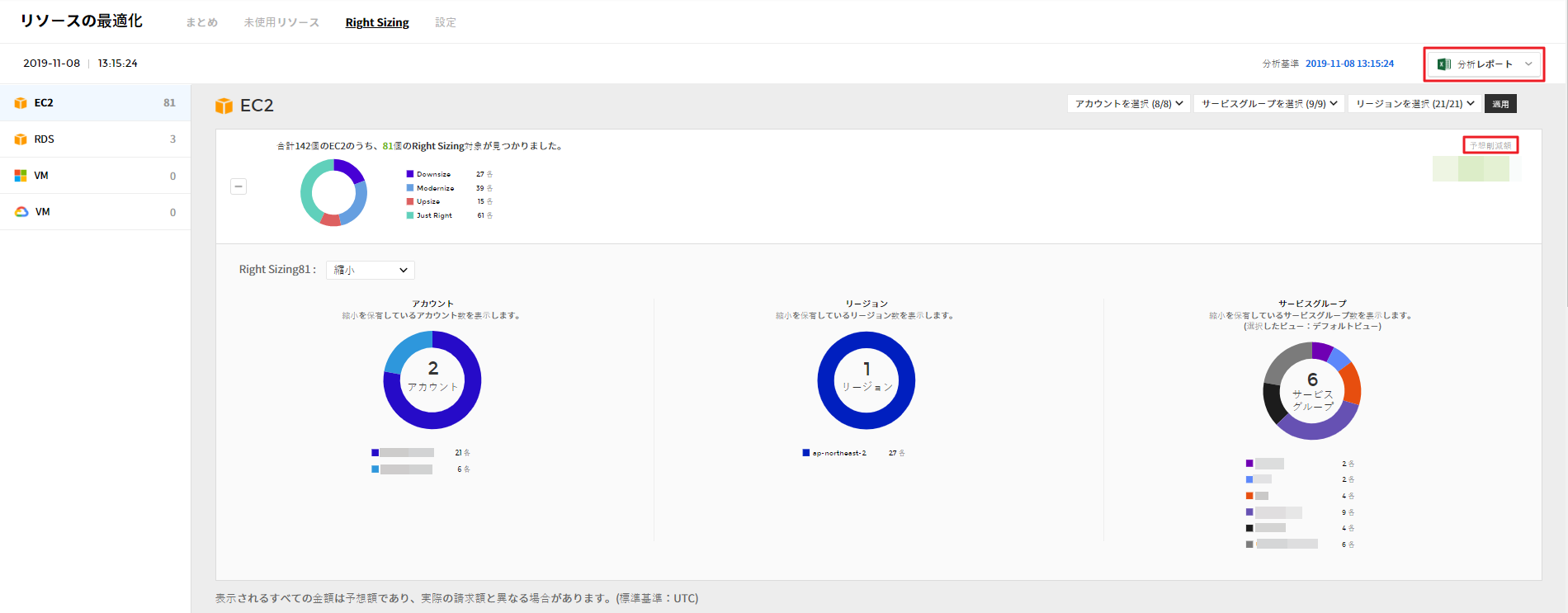Click the Azure VM Windows-logo icon
This screenshot has height=613, width=1568.
(21, 176)
